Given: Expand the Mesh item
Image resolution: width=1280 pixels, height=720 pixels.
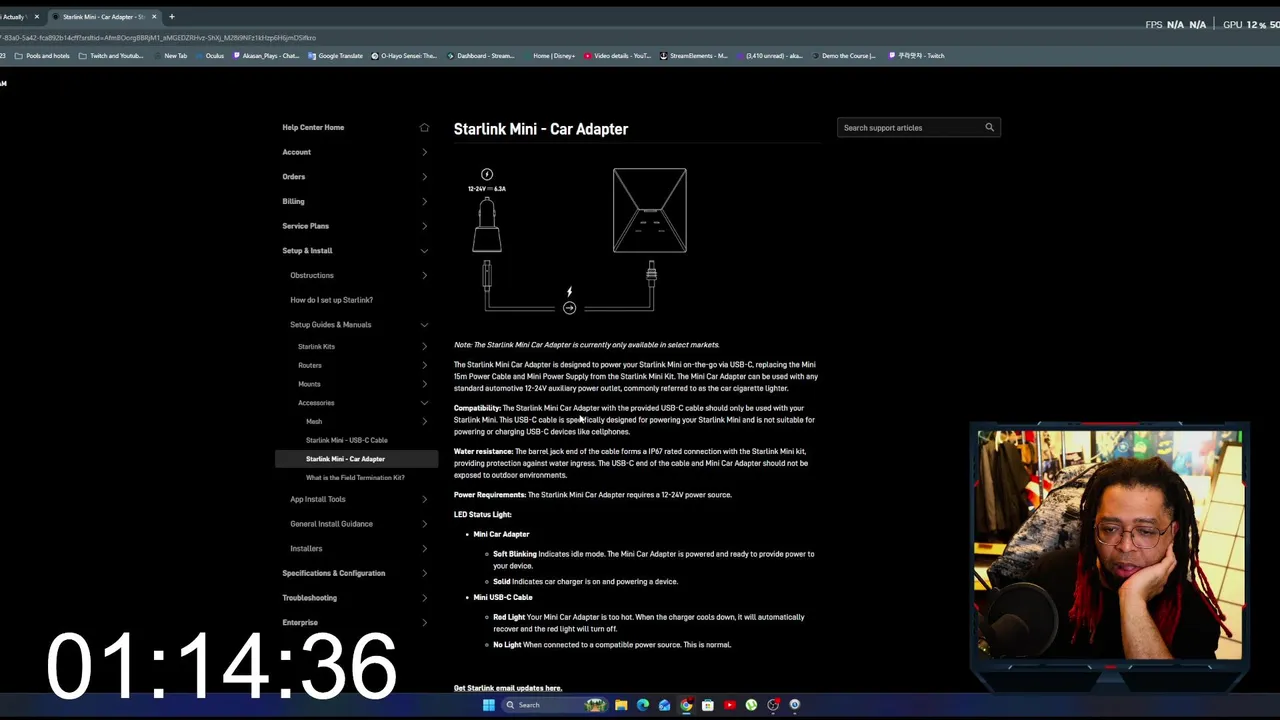Looking at the screenshot, I should point(424,421).
